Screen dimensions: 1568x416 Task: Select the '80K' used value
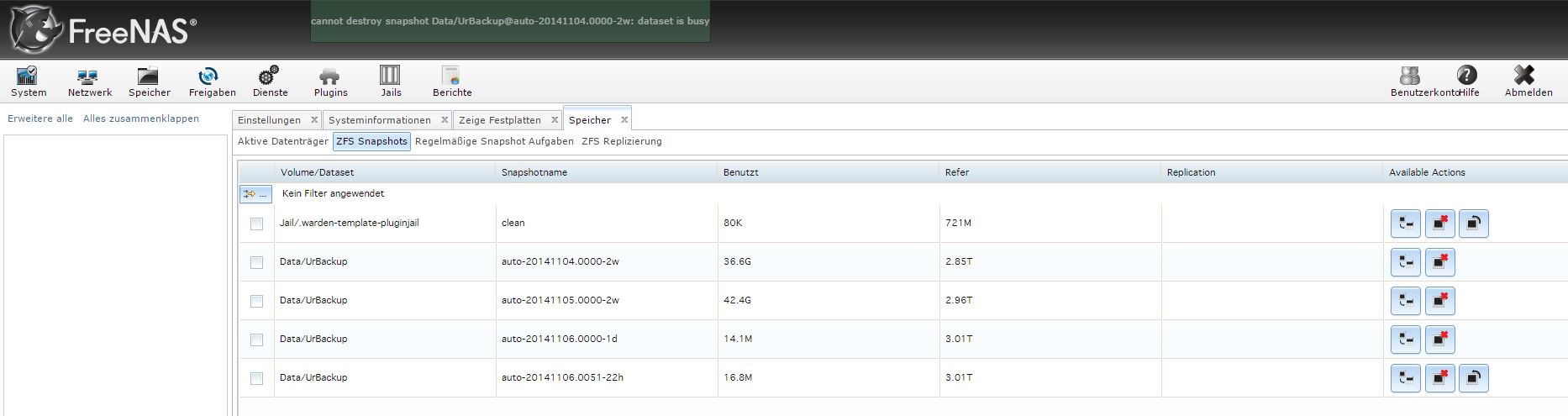click(733, 223)
